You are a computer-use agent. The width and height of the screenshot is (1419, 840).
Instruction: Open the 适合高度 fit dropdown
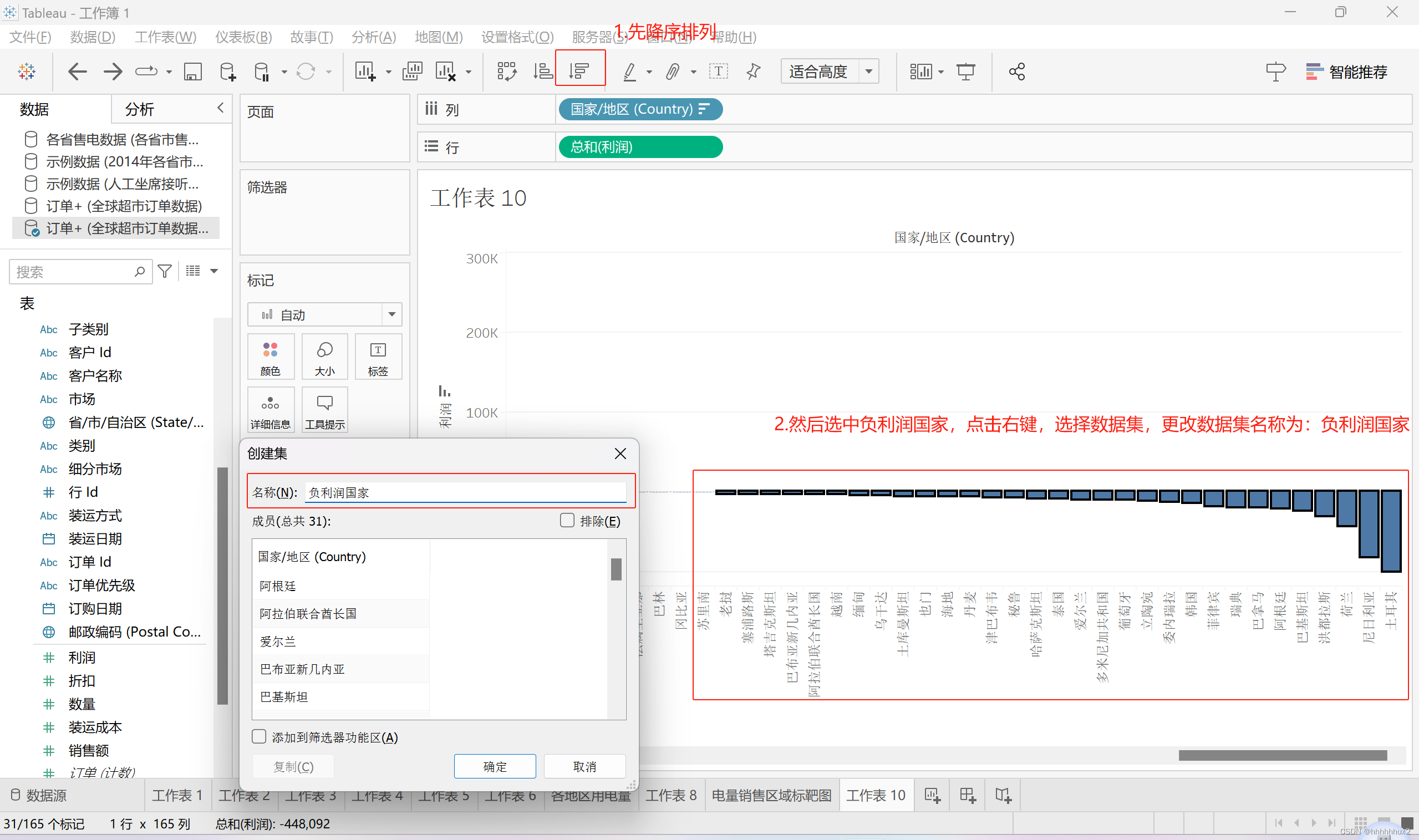pos(868,72)
